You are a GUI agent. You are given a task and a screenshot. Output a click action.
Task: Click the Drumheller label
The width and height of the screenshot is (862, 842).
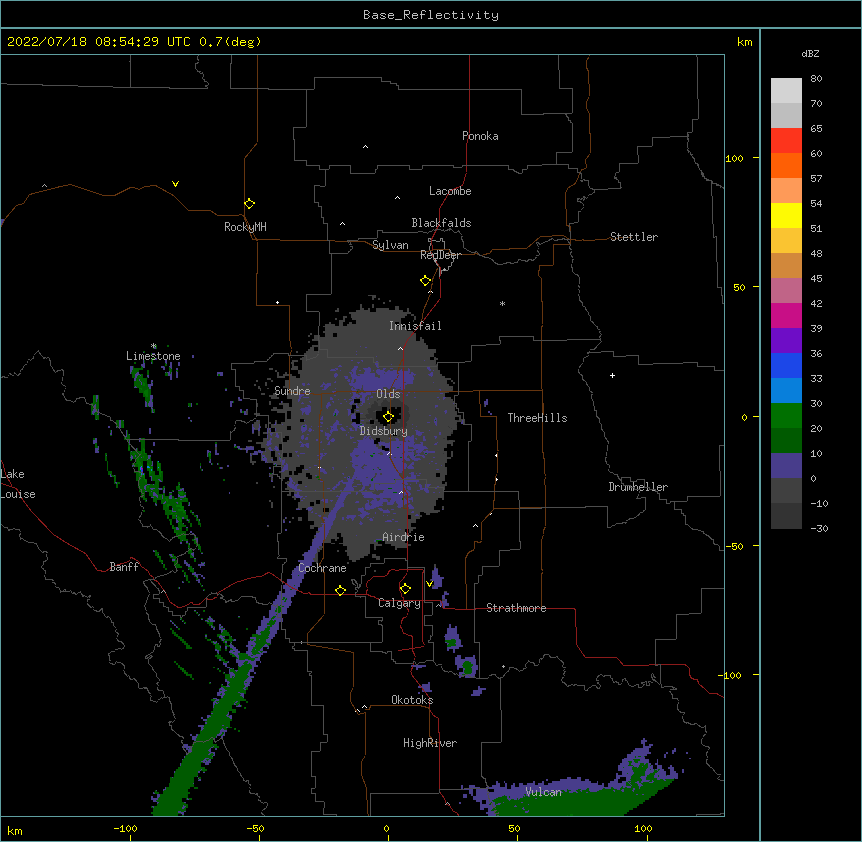tap(638, 487)
